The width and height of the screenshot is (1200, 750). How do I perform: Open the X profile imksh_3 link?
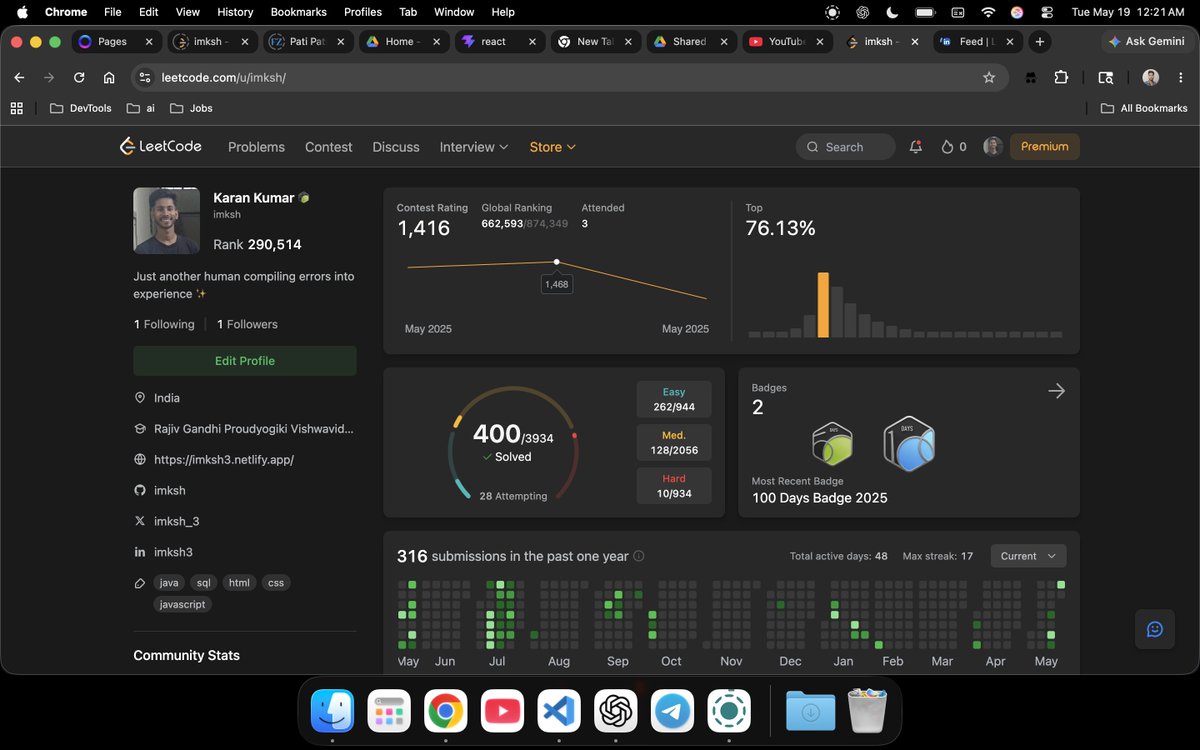(176, 522)
